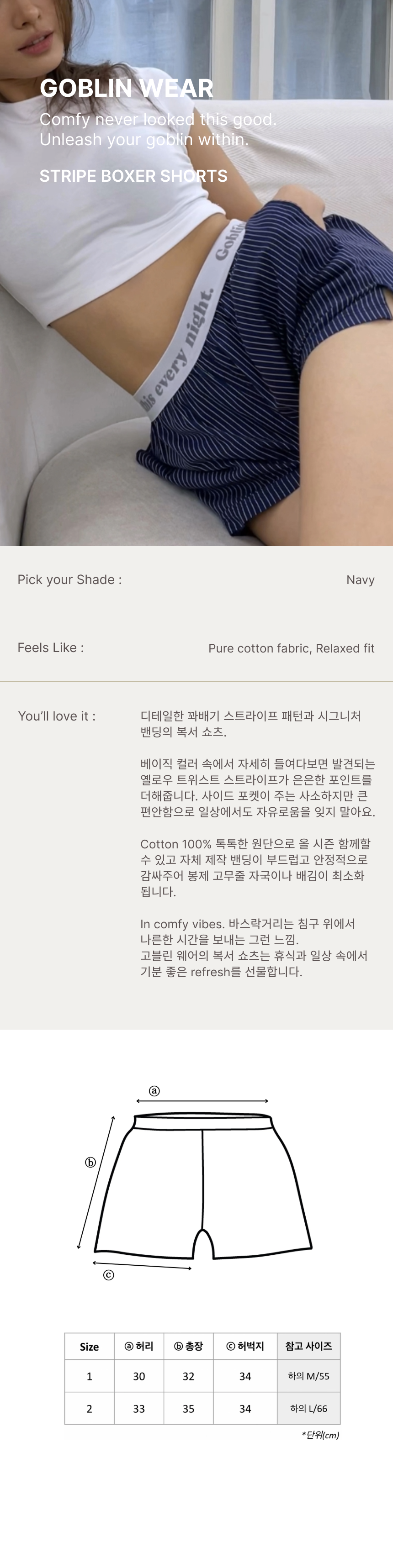Click the "ⓐ 허리" table column header
The height and width of the screenshot is (1568, 393).
(139, 1346)
